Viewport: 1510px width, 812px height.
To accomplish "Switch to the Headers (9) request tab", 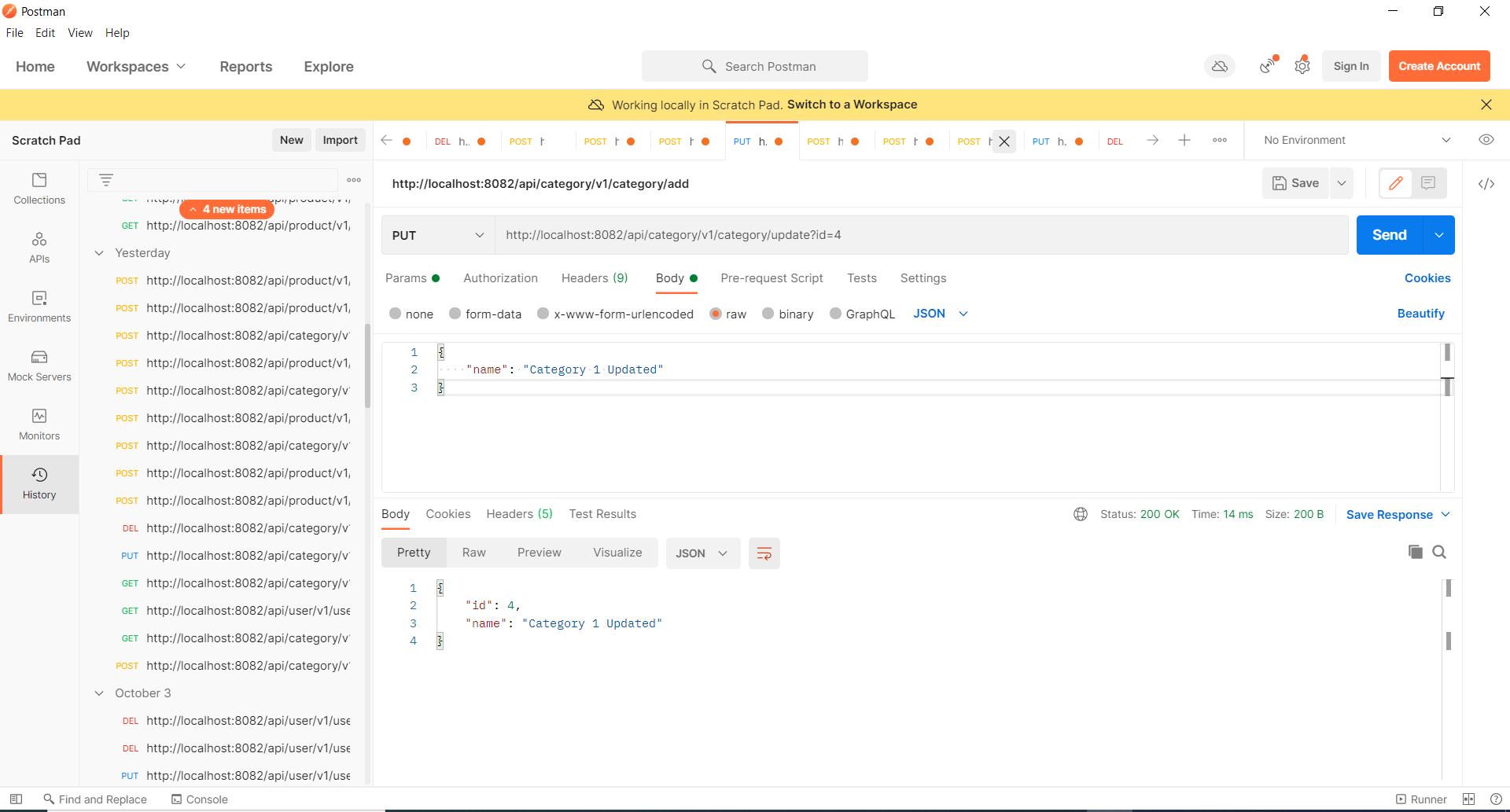I will tap(595, 278).
